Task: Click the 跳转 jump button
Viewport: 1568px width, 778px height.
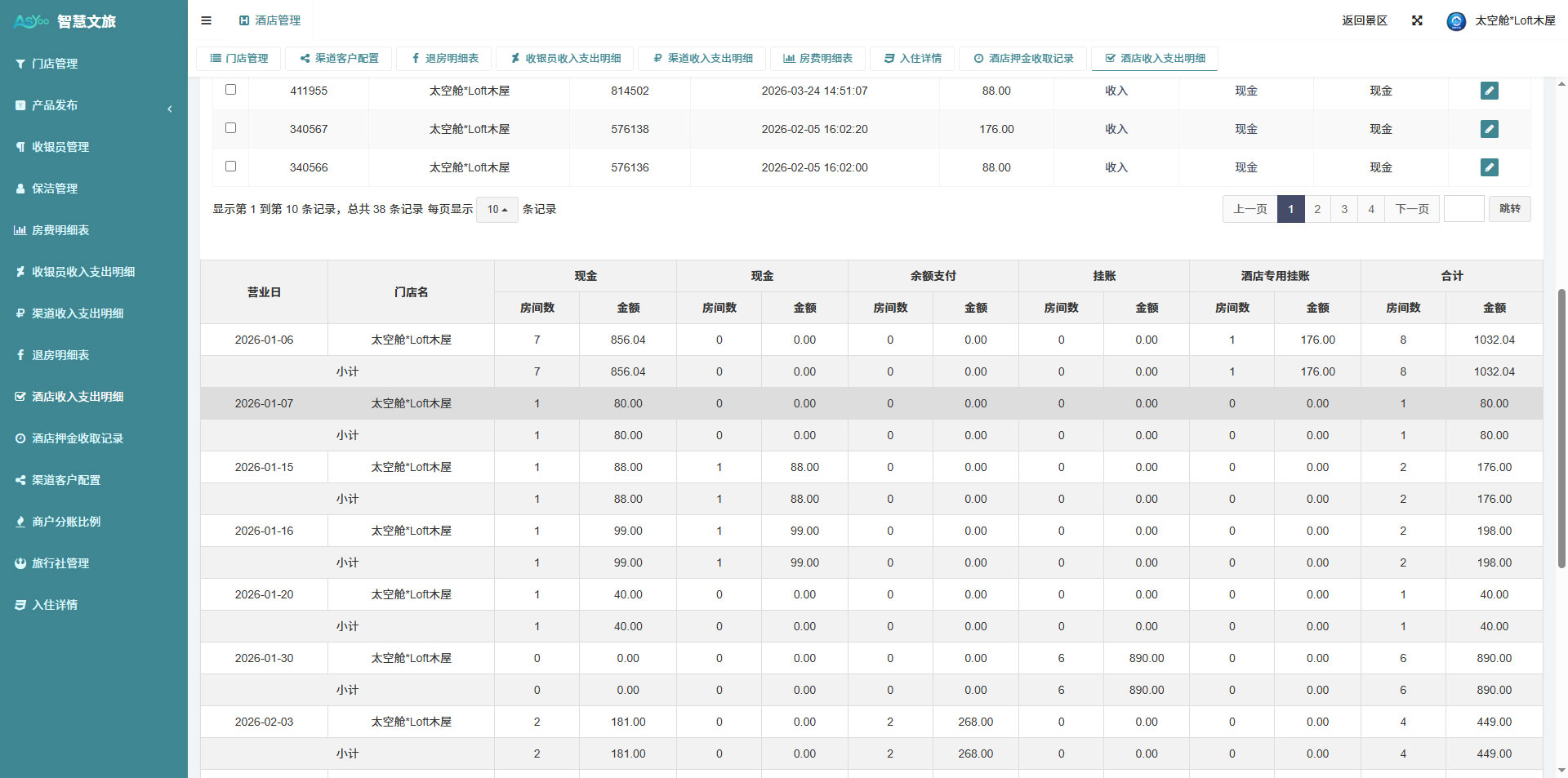Action: click(x=1510, y=209)
